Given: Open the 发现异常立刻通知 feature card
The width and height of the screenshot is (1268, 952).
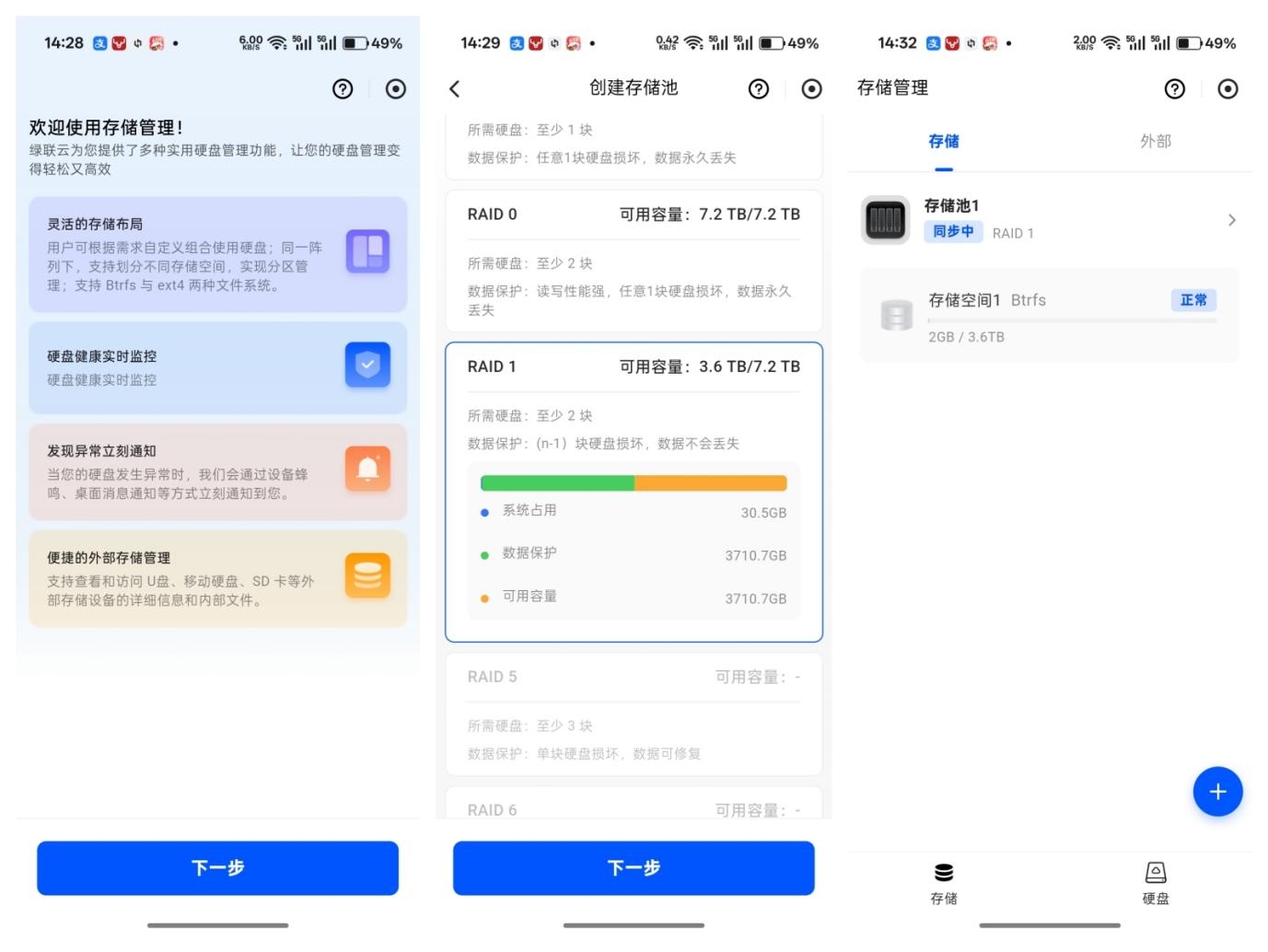Looking at the screenshot, I should (217, 471).
